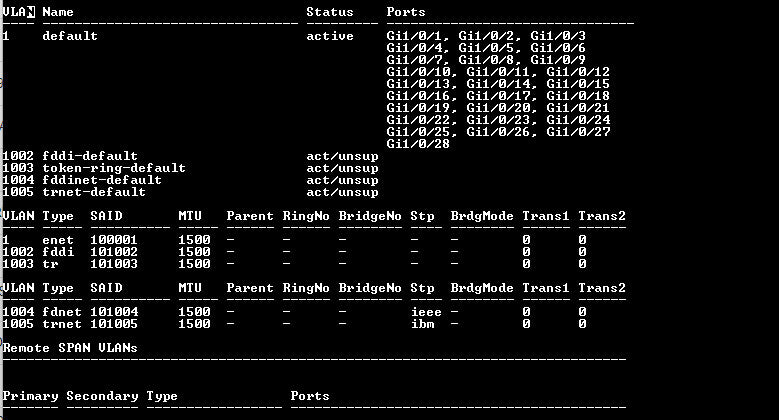Click the 'fddinet-default' VLAN name

tap(102, 180)
